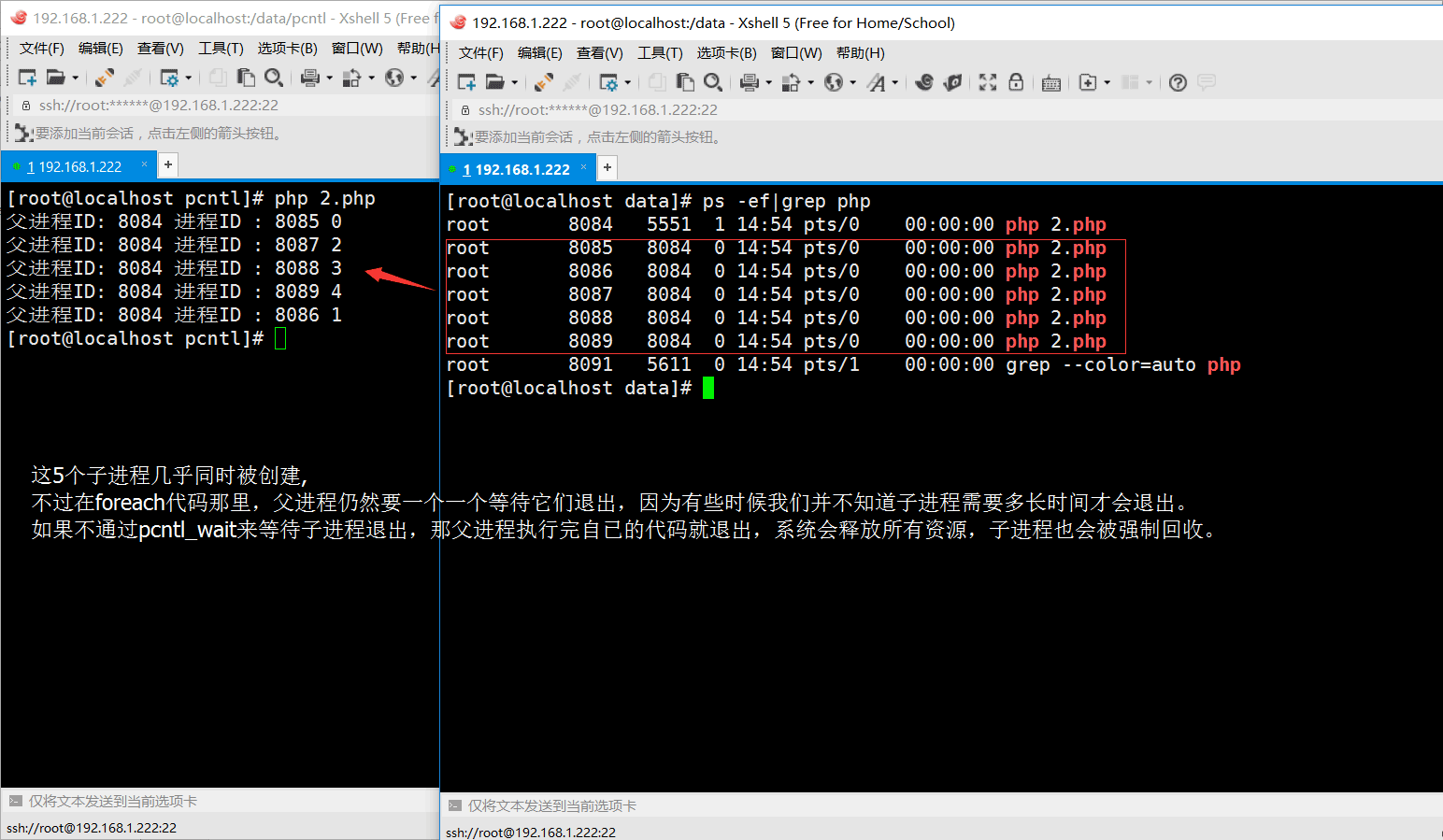Click Find magnifier icon in right window toolbar
The image size is (1443, 840).
712,83
